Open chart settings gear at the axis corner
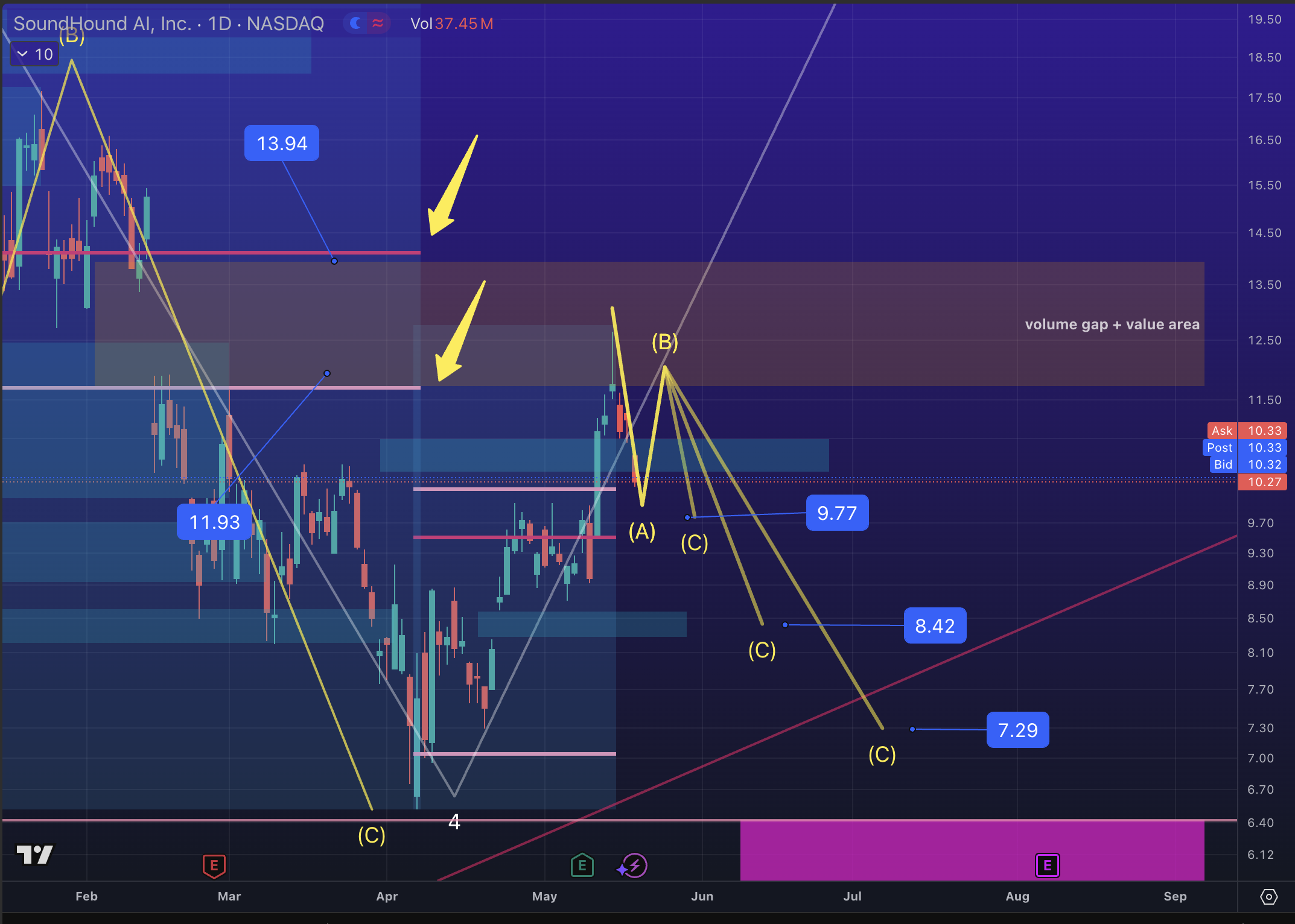 pos(1268,897)
